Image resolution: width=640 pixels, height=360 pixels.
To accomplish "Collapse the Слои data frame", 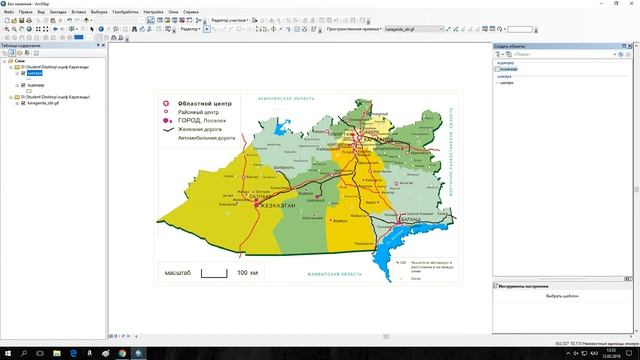I will tap(4, 61).
